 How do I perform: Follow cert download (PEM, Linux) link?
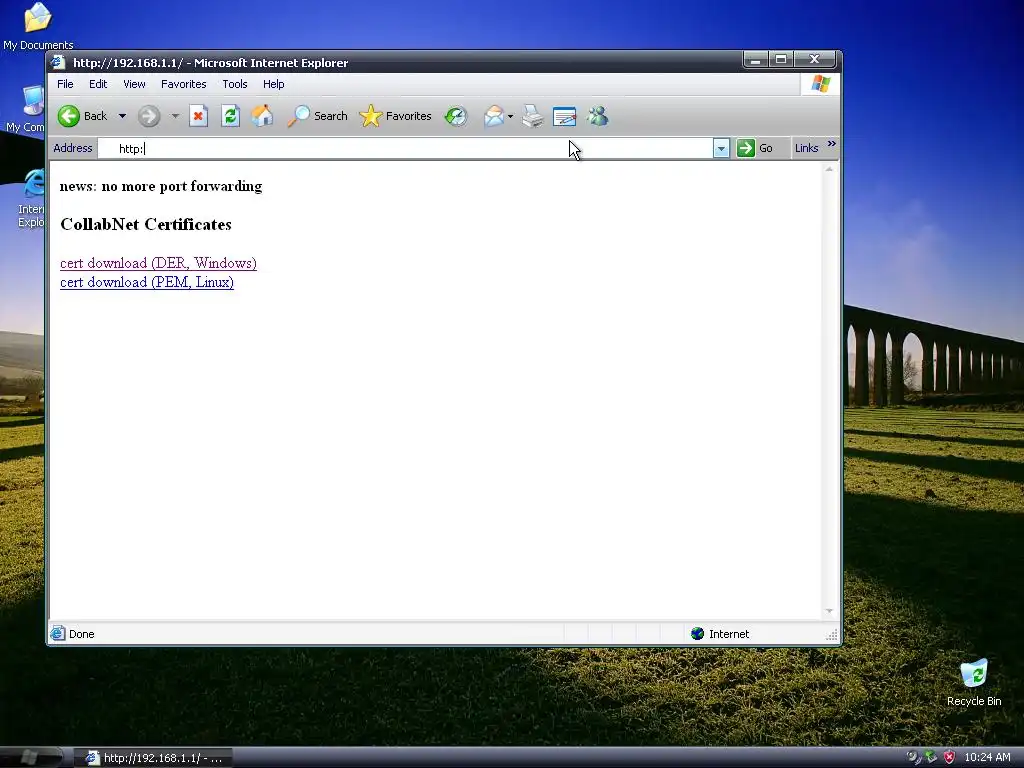pos(147,282)
